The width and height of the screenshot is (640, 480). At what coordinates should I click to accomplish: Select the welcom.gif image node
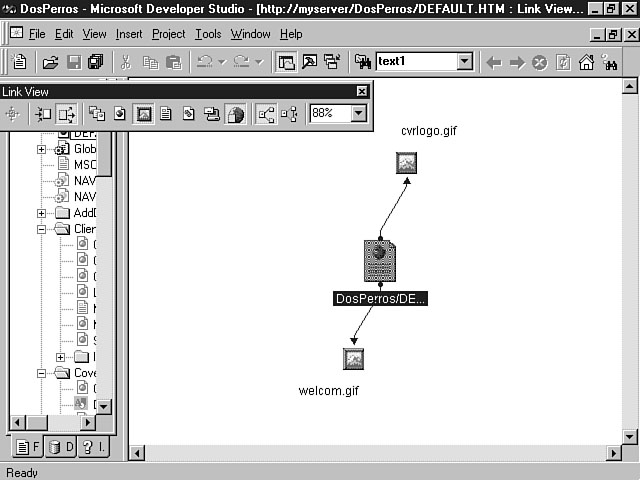click(353, 359)
